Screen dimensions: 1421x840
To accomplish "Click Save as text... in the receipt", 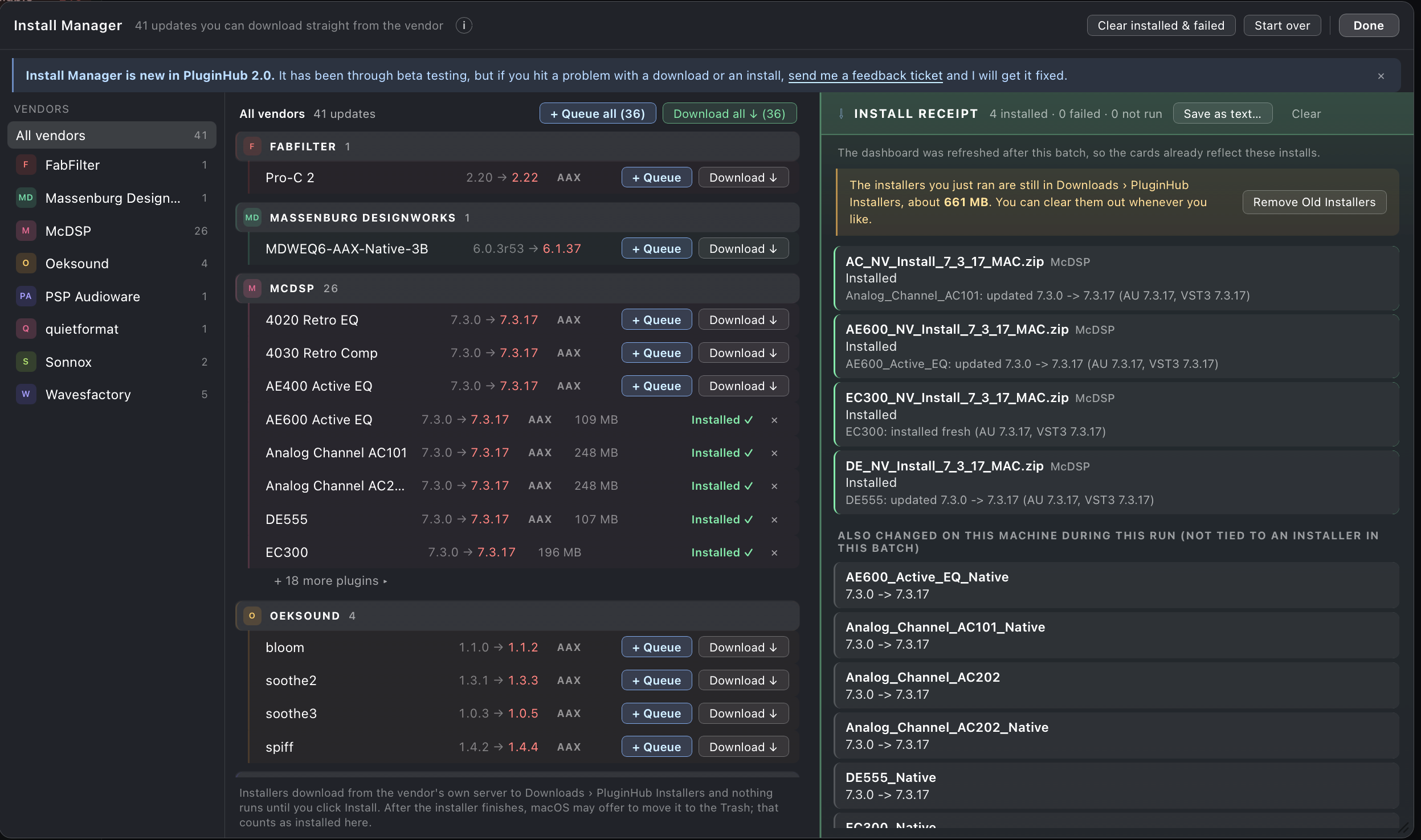I will [1223, 113].
